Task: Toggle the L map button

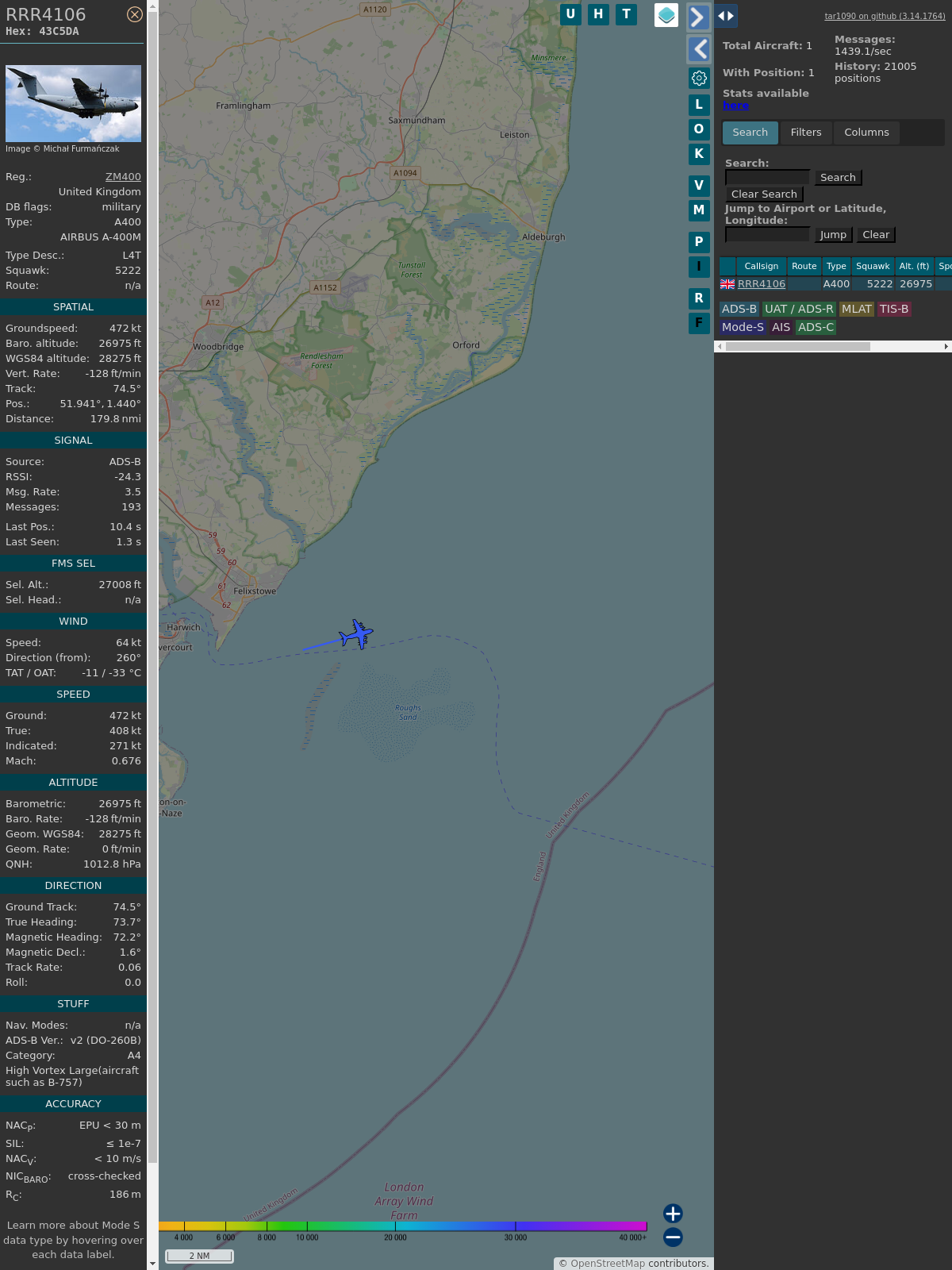Action: (699, 105)
